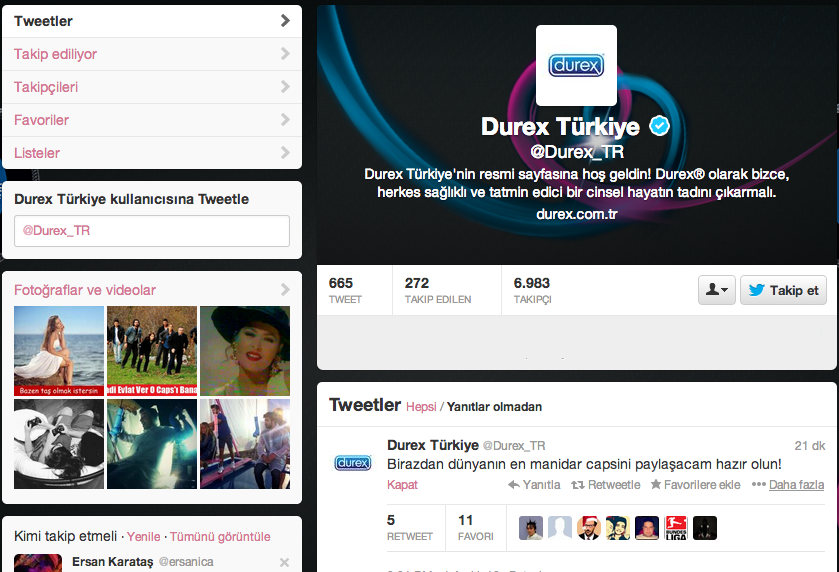Click Kapat to collapse the tweet

[402, 485]
